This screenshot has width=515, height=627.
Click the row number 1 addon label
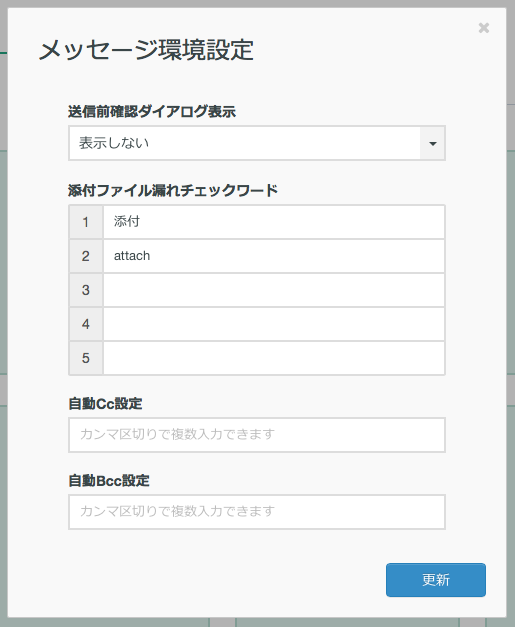[86, 222]
